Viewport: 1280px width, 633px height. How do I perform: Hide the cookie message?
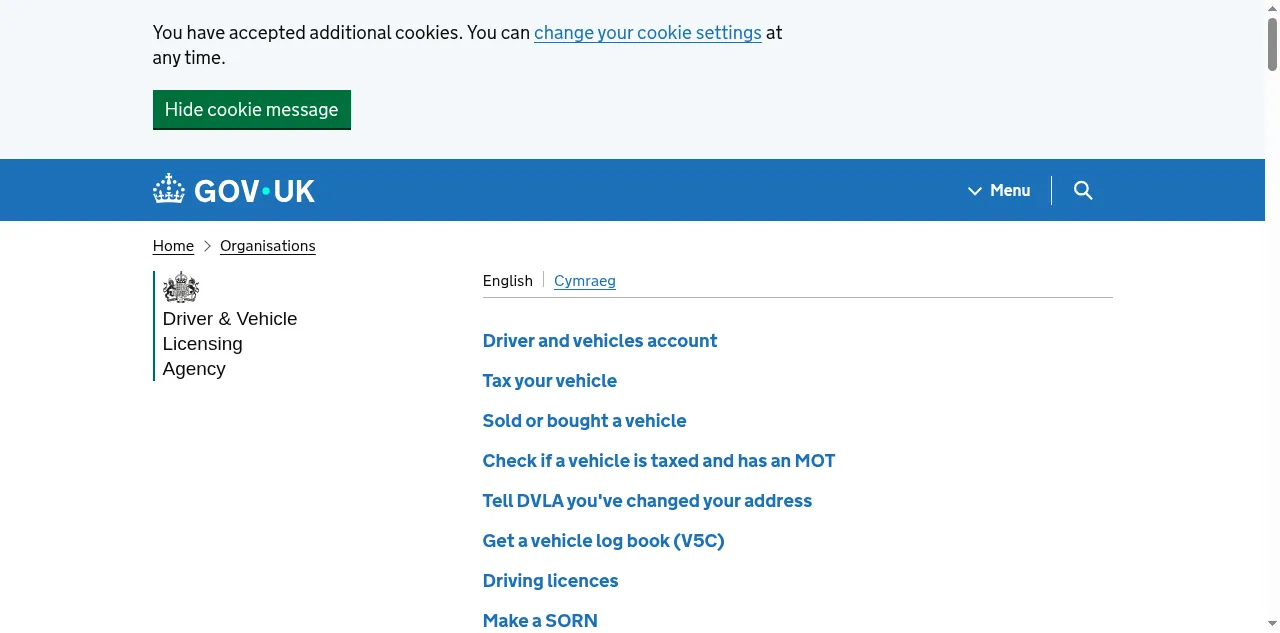pos(251,110)
